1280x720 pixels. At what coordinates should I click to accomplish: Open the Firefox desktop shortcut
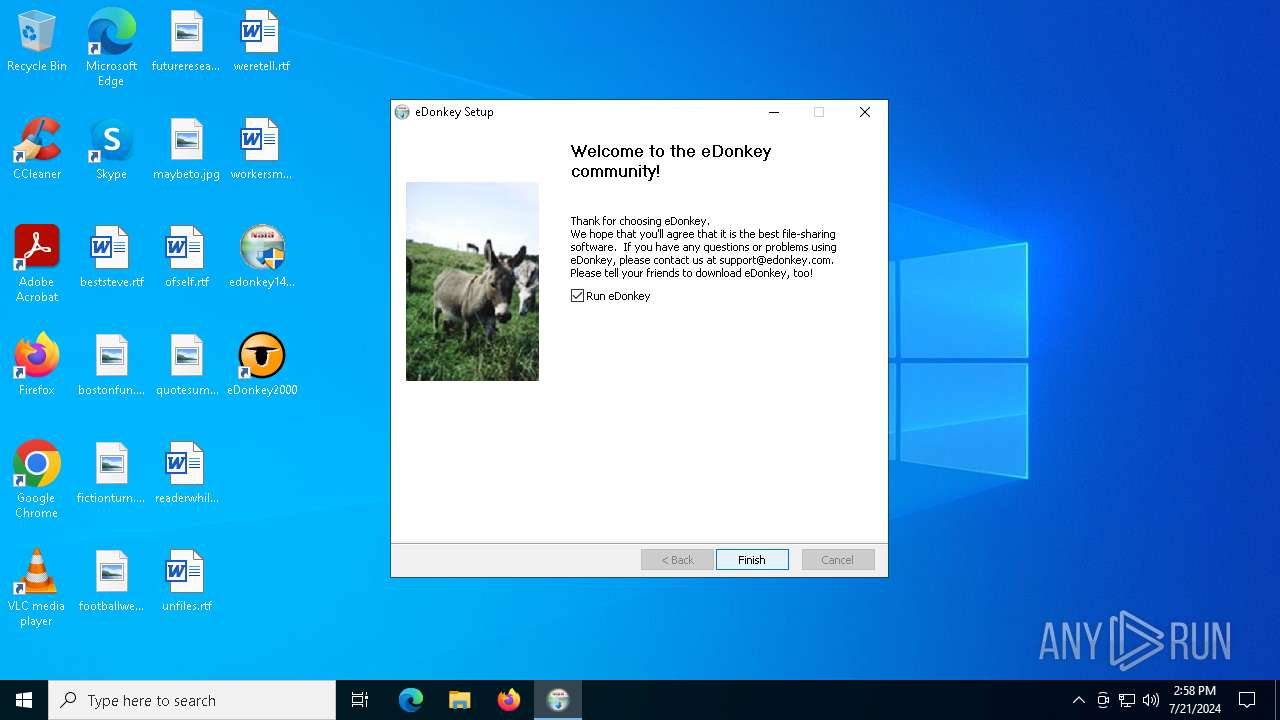click(x=37, y=366)
